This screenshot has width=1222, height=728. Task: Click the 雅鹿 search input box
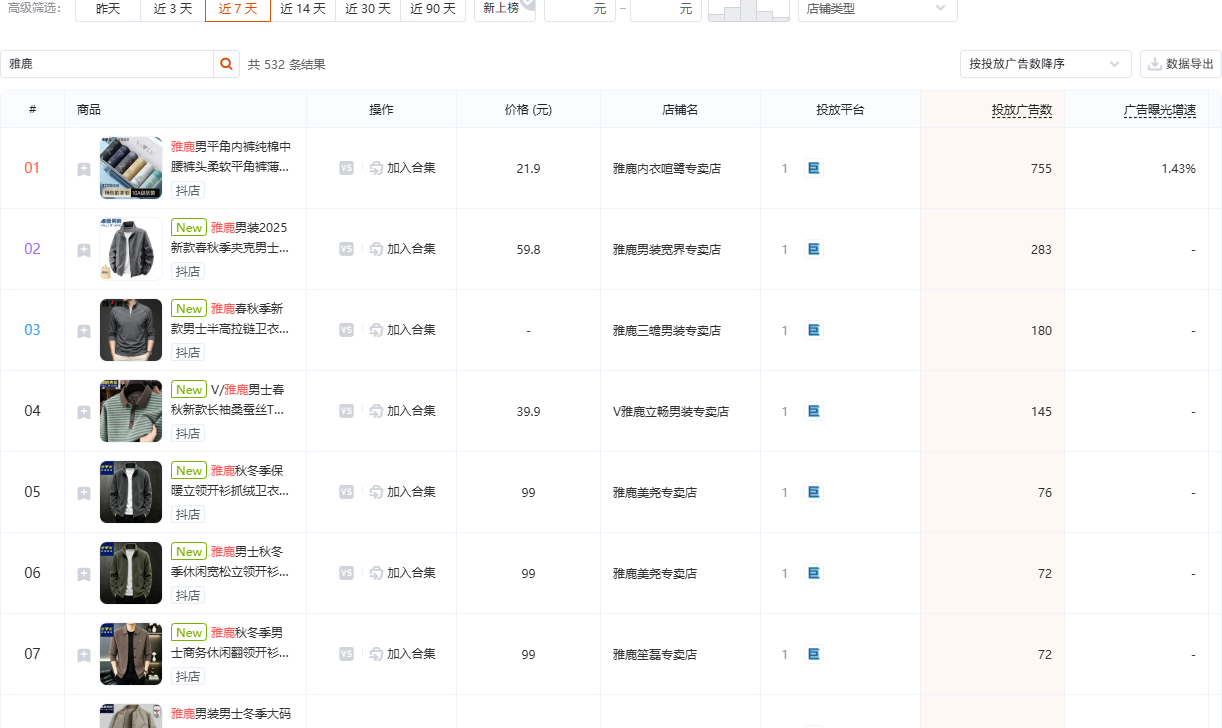pyautogui.click(x=107, y=64)
